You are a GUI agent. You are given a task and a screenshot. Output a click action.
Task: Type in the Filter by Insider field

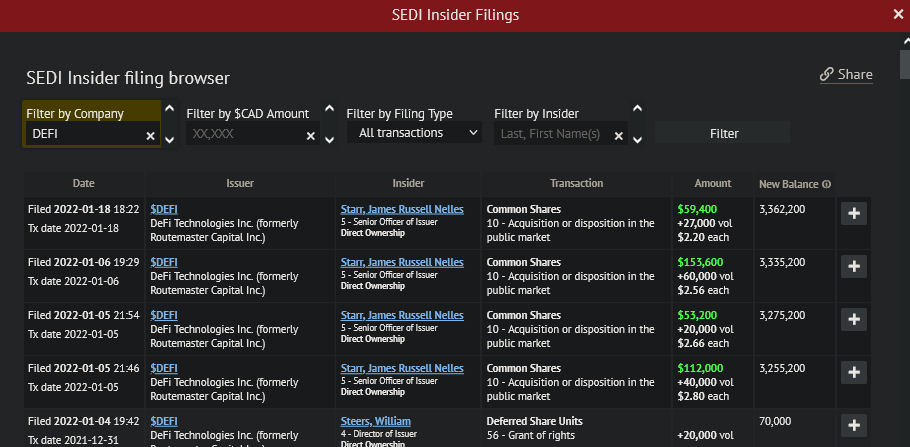555,134
